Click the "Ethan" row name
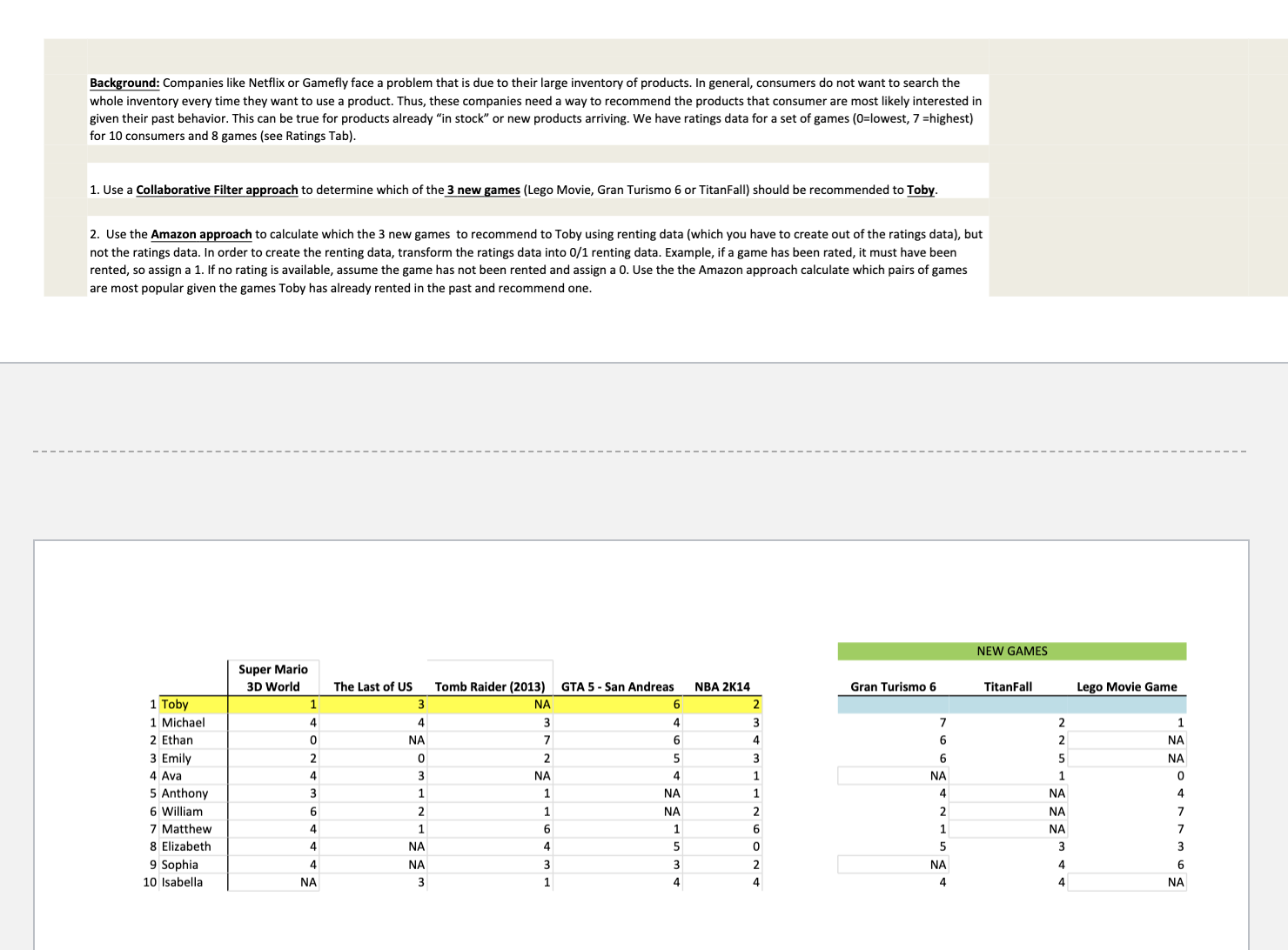 pyautogui.click(x=178, y=740)
